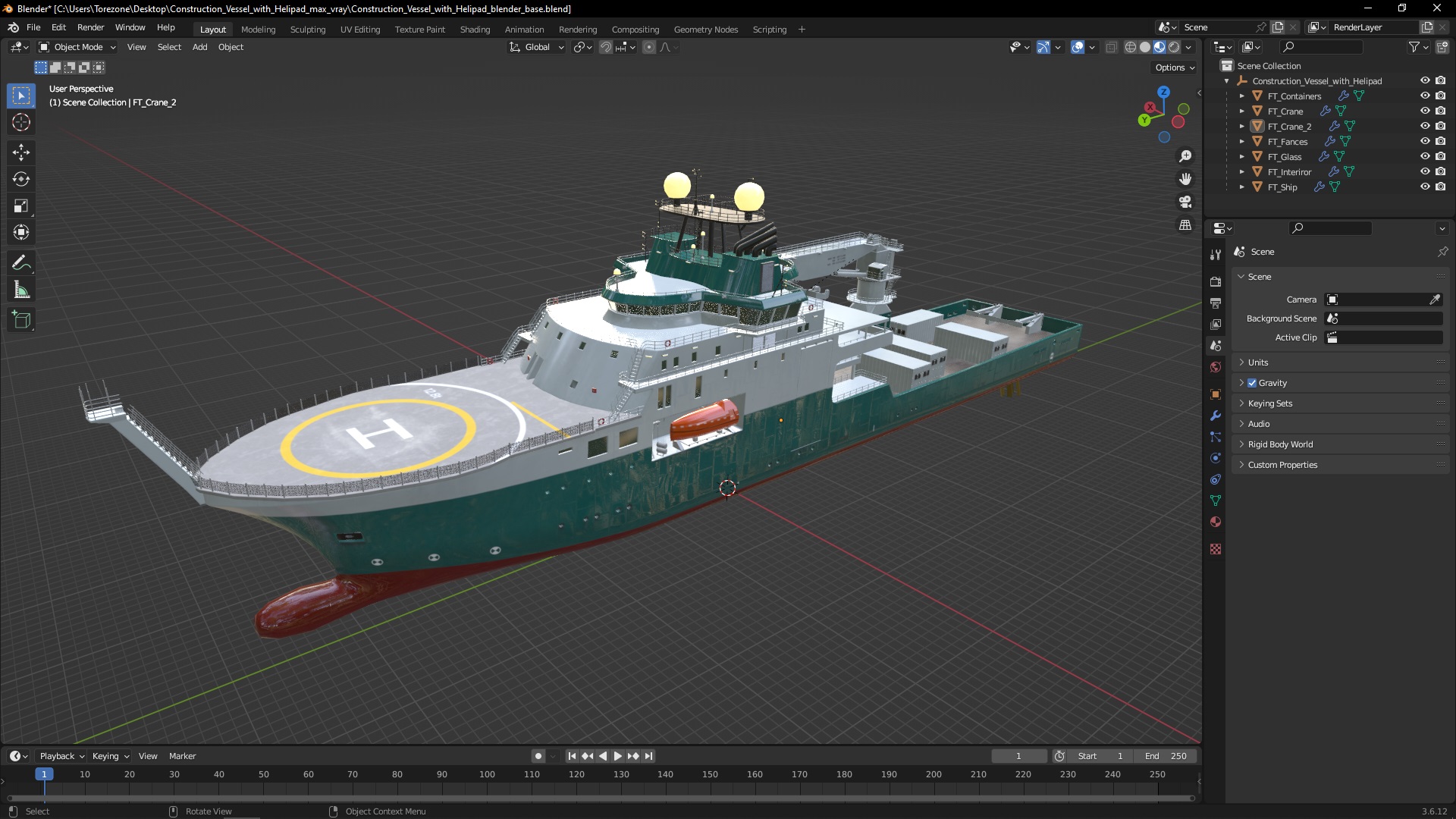
Task: Hide FT_Containers in viewport
Action: point(1425,96)
